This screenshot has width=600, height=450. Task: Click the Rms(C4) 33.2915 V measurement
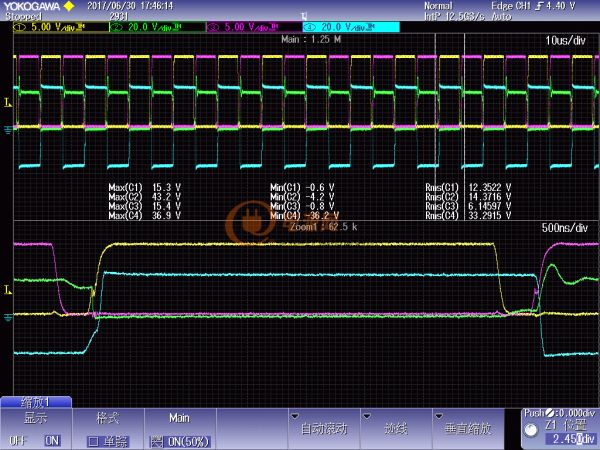(468, 215)
